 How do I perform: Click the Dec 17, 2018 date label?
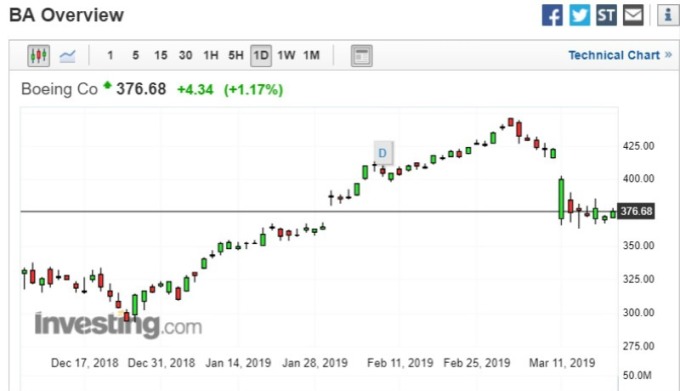point(85,363)
